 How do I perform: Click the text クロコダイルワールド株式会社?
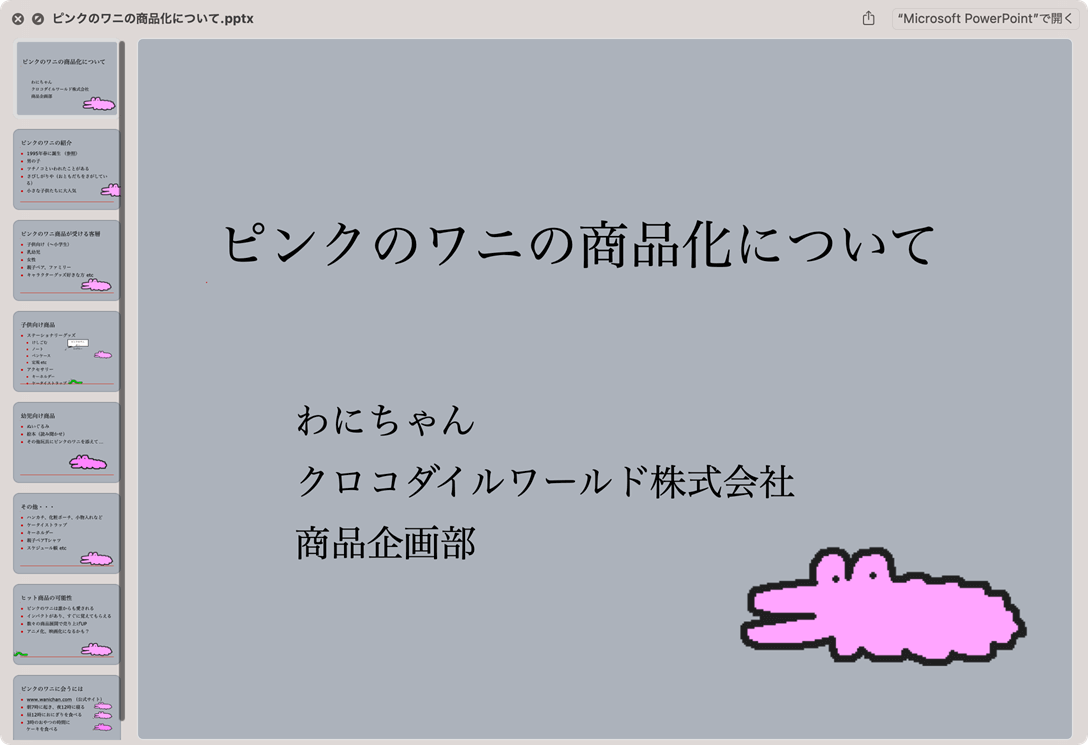[545, 481]
